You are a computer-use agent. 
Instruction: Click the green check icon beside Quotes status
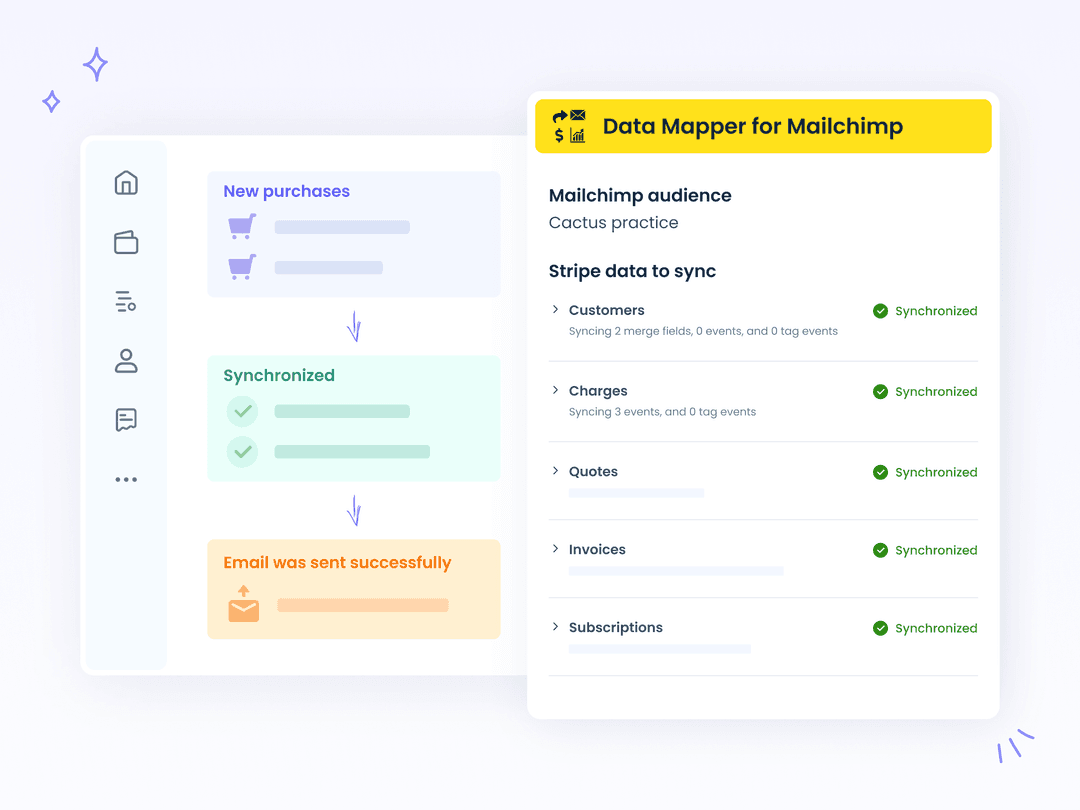pyautogui.click(x=880, y=472)
